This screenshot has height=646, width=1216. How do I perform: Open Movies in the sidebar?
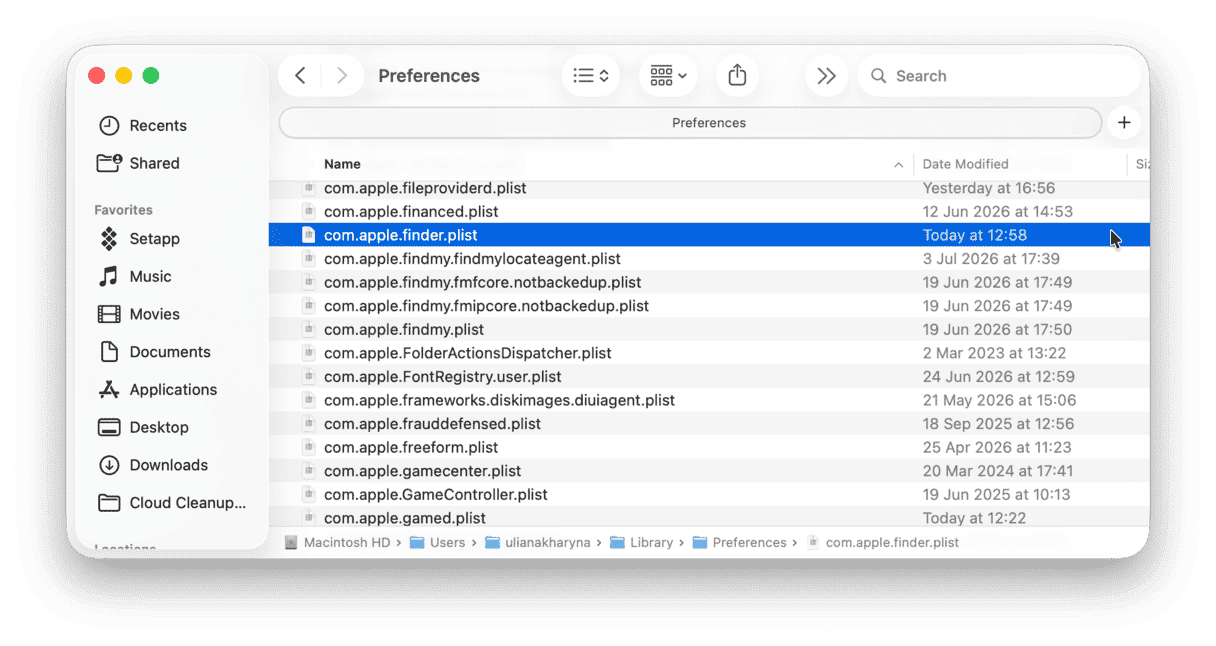(x=154, y=314)
